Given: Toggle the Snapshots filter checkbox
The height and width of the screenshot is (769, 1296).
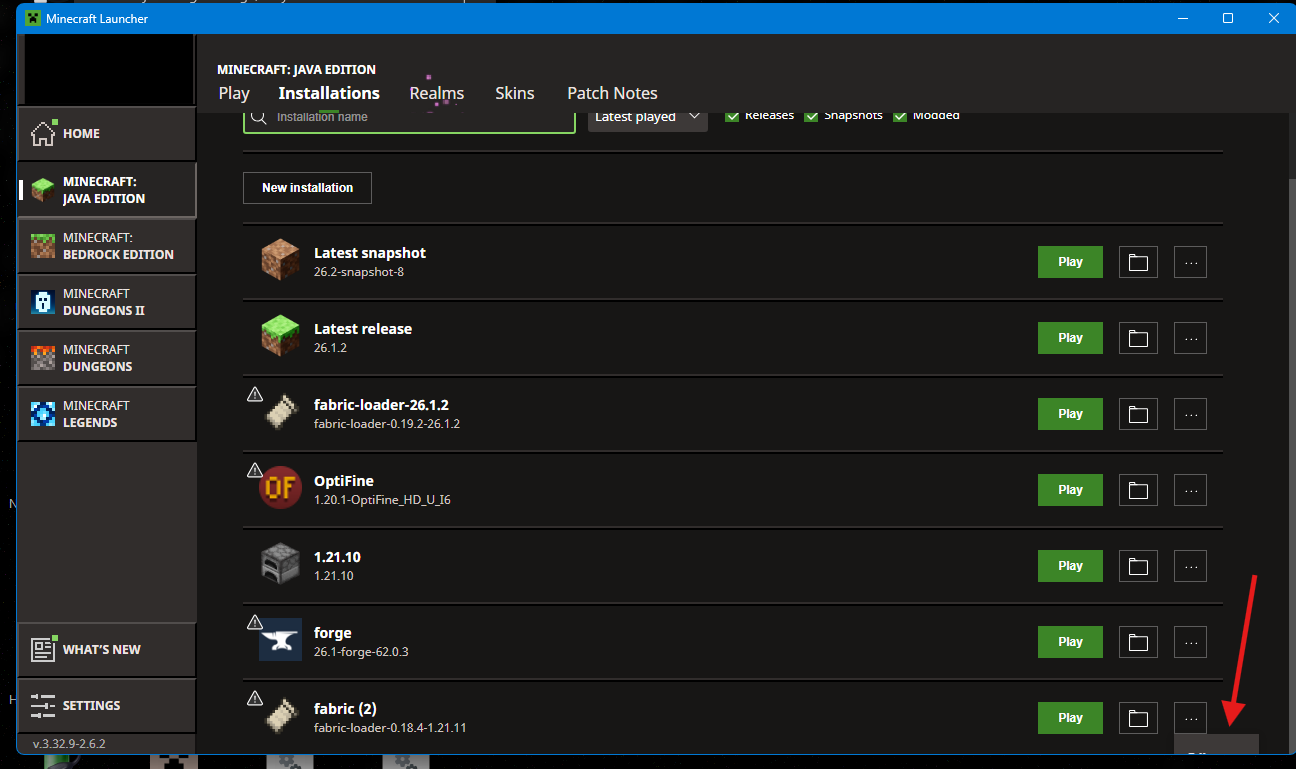Looking at the screenshot, I should (x=811, y=116).
